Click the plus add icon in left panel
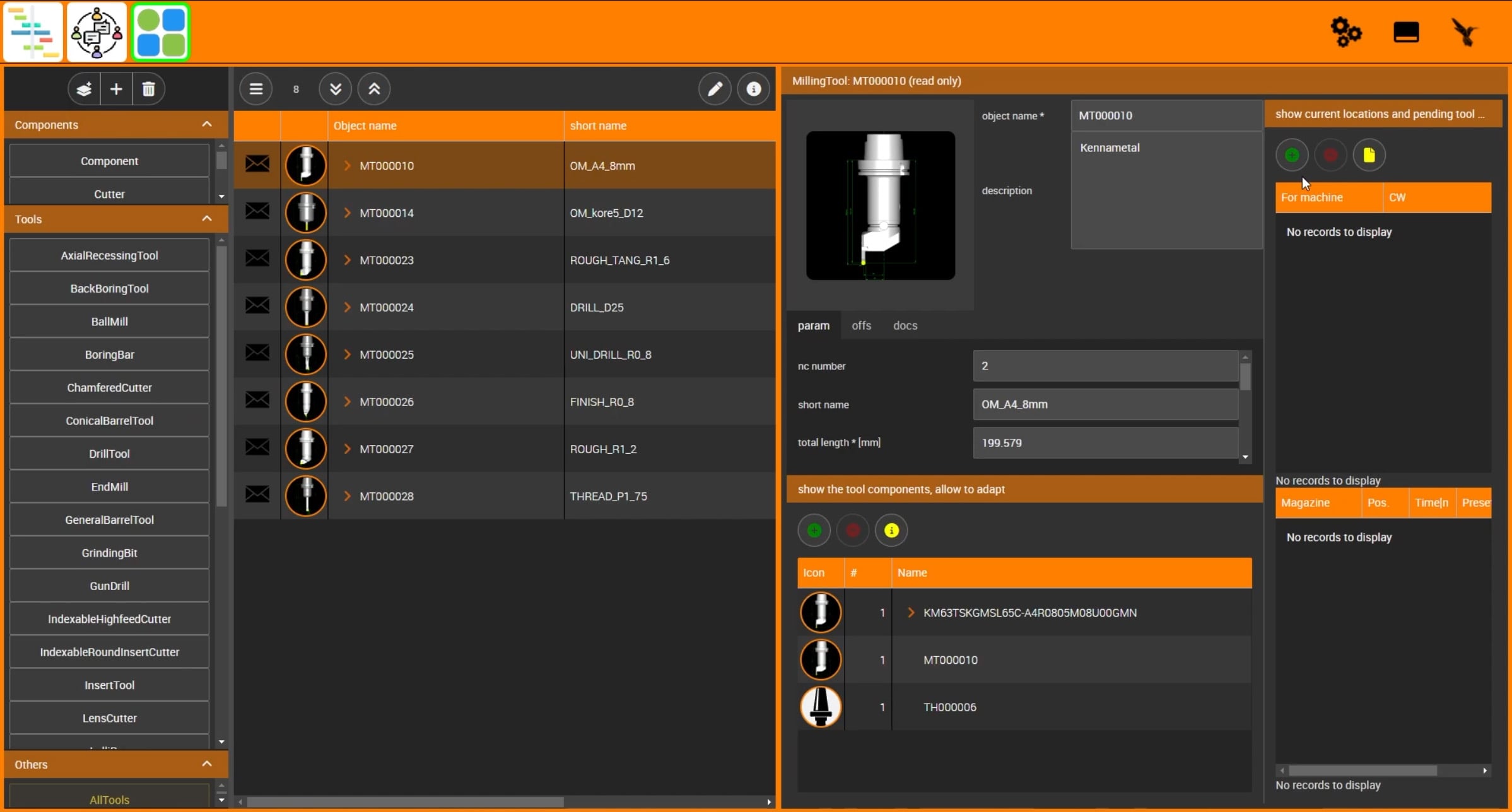Screen dimensions: 1512x812 [116, 89]
